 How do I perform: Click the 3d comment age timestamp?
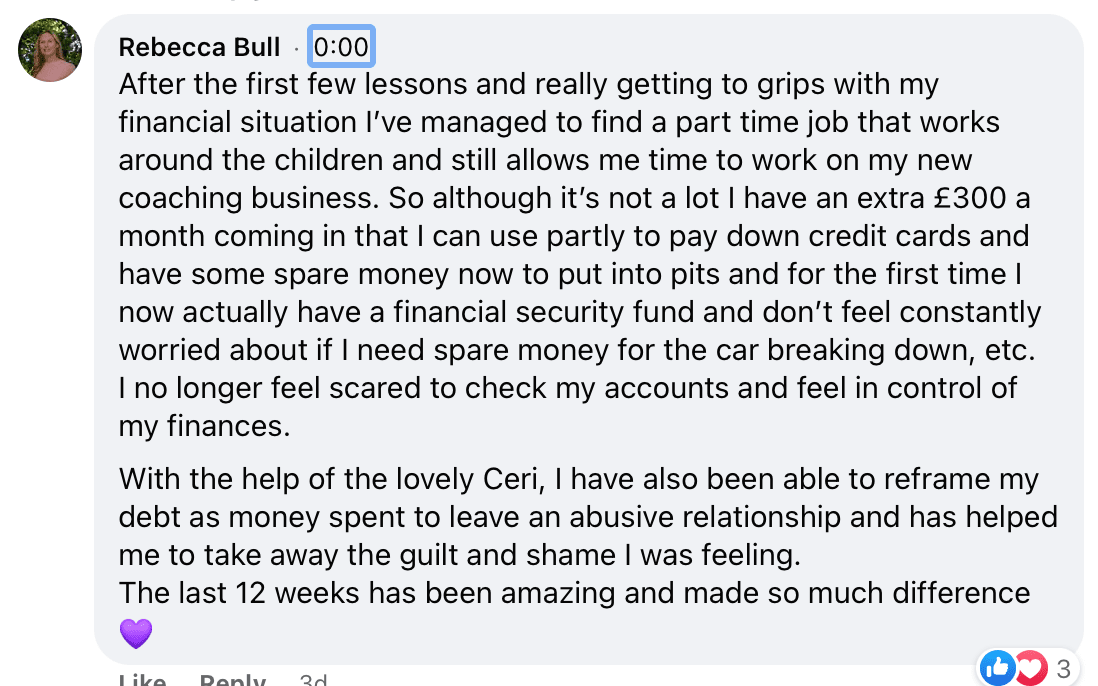point(313,682)
